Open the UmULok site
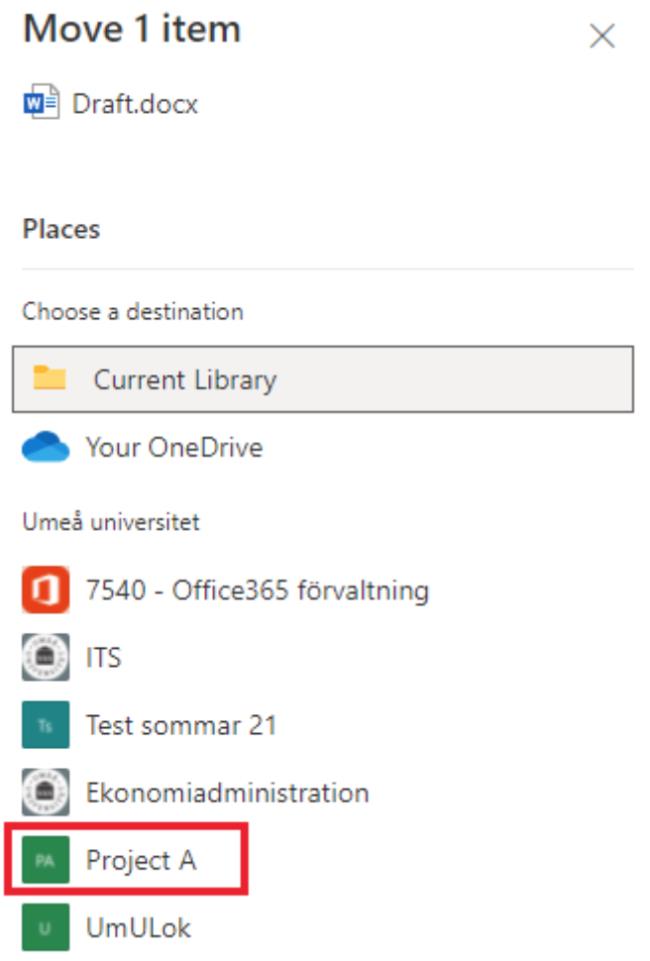 107,927
